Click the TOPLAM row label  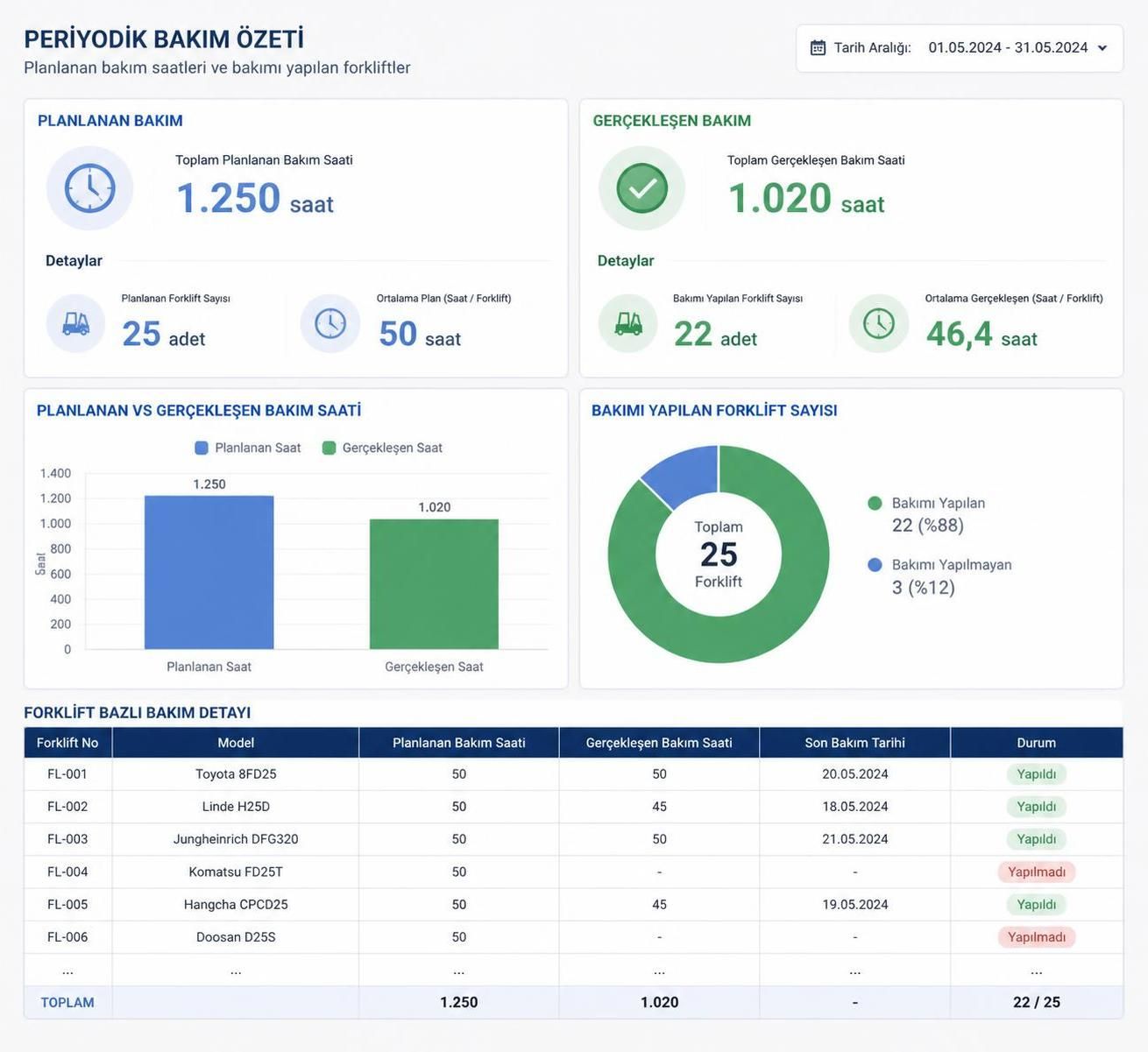click(67, 1002)
